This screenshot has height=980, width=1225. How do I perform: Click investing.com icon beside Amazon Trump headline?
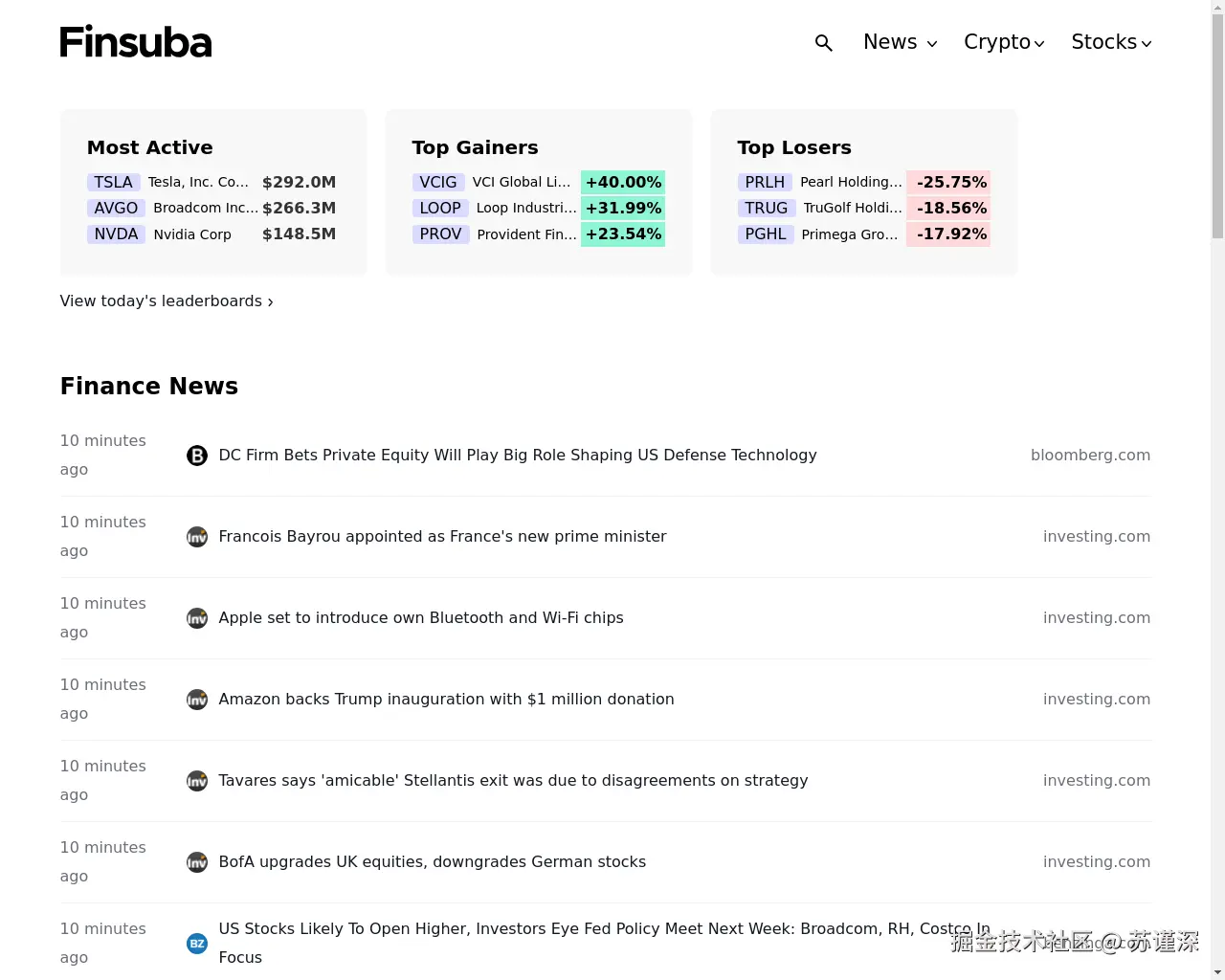click(197, 700)
